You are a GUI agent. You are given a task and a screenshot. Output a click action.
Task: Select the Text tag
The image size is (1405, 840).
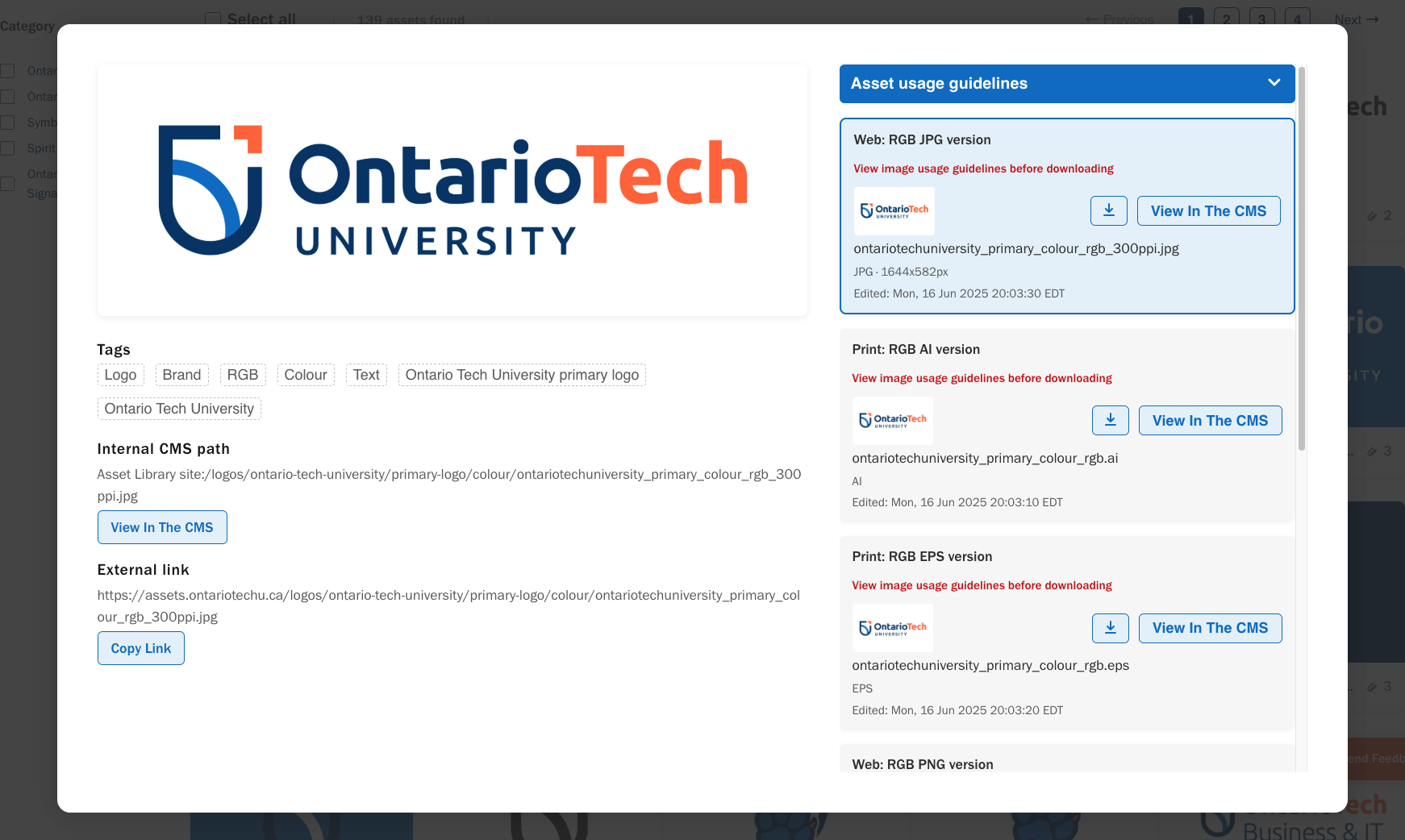pos(366,375)
